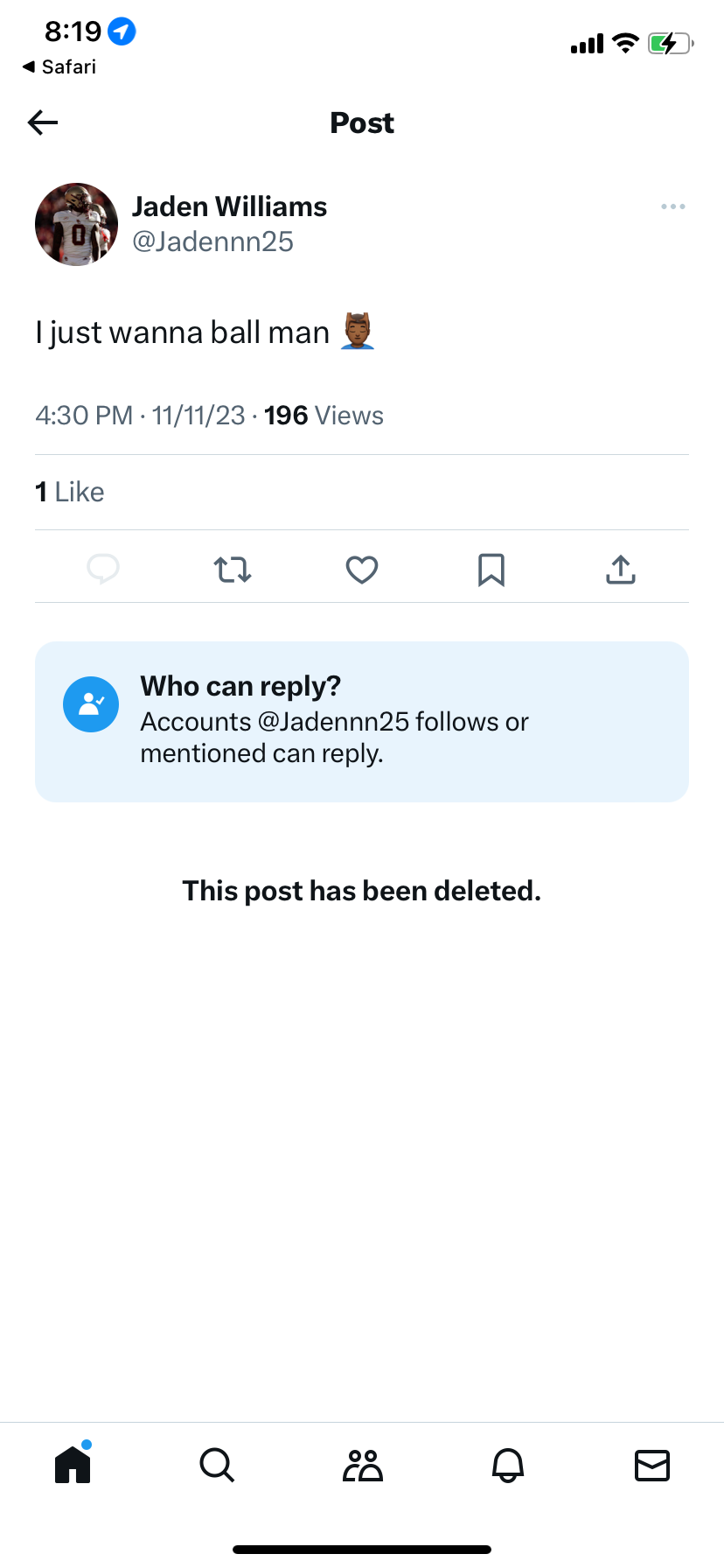Tap the @Jadennn25 handle
The image size is (724, 1568).
tap(212, 241)
